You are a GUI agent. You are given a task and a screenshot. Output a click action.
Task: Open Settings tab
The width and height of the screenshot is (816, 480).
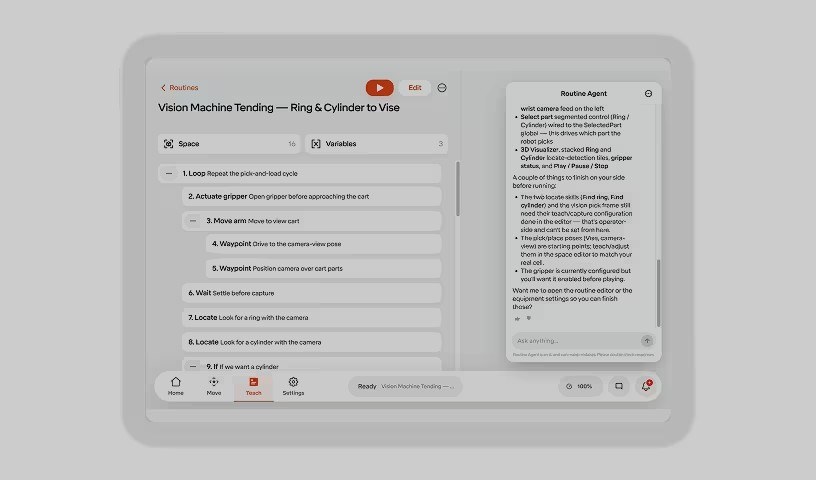tap(293, 386)
